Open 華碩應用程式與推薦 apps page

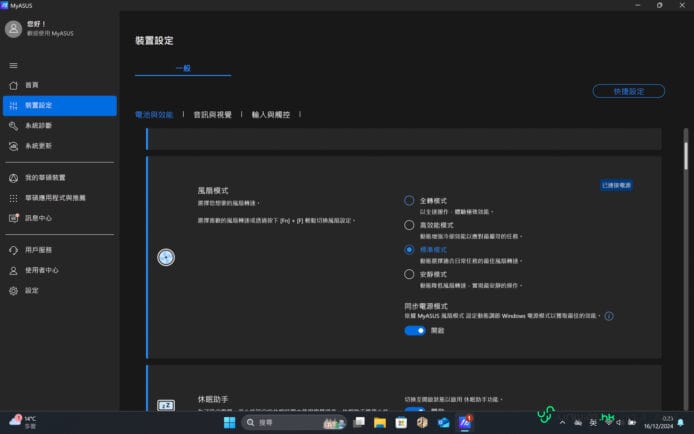pos(55,197)
